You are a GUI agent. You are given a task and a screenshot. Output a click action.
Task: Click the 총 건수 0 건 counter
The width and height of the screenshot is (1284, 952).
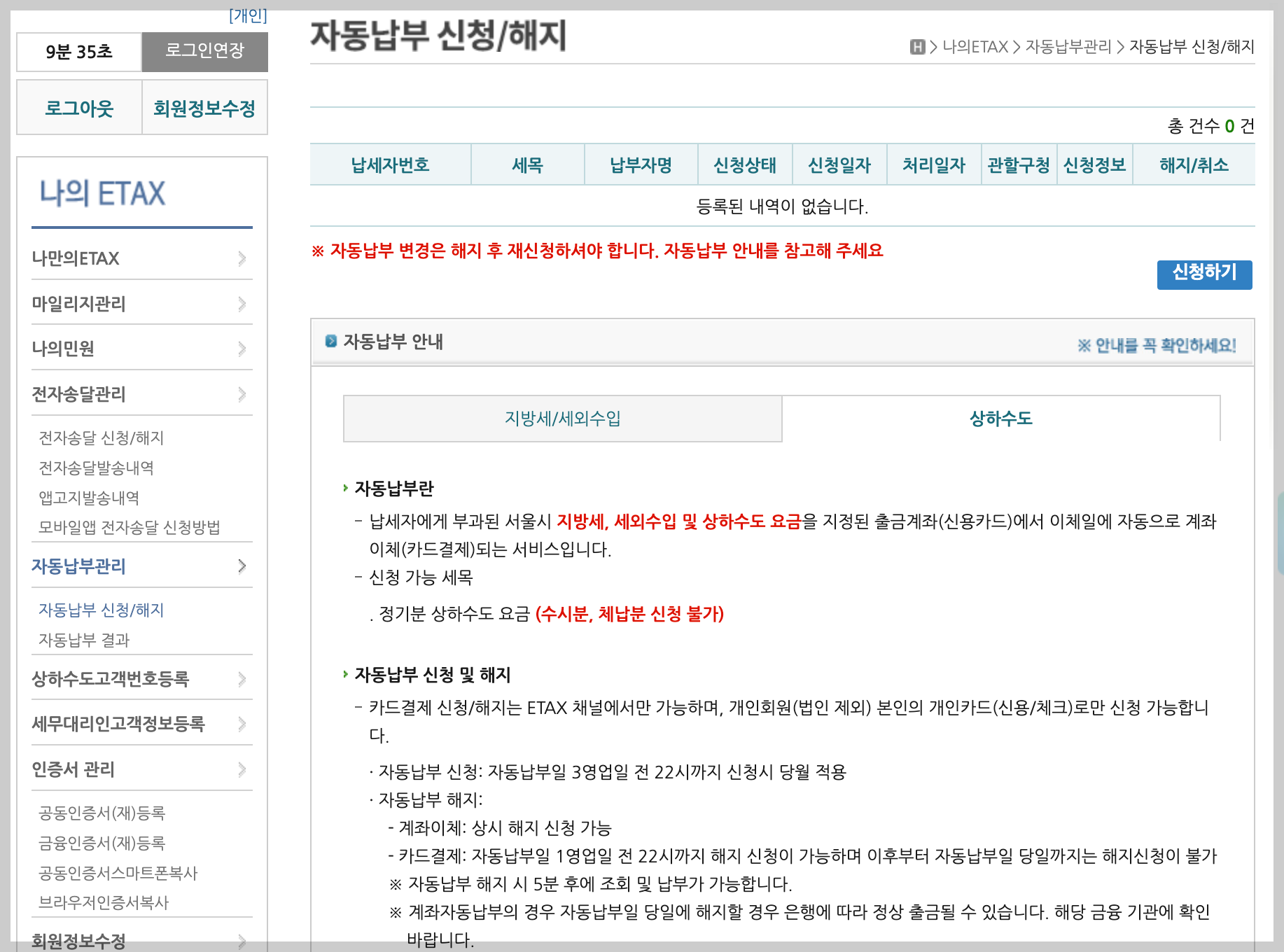coord(1211,126)
